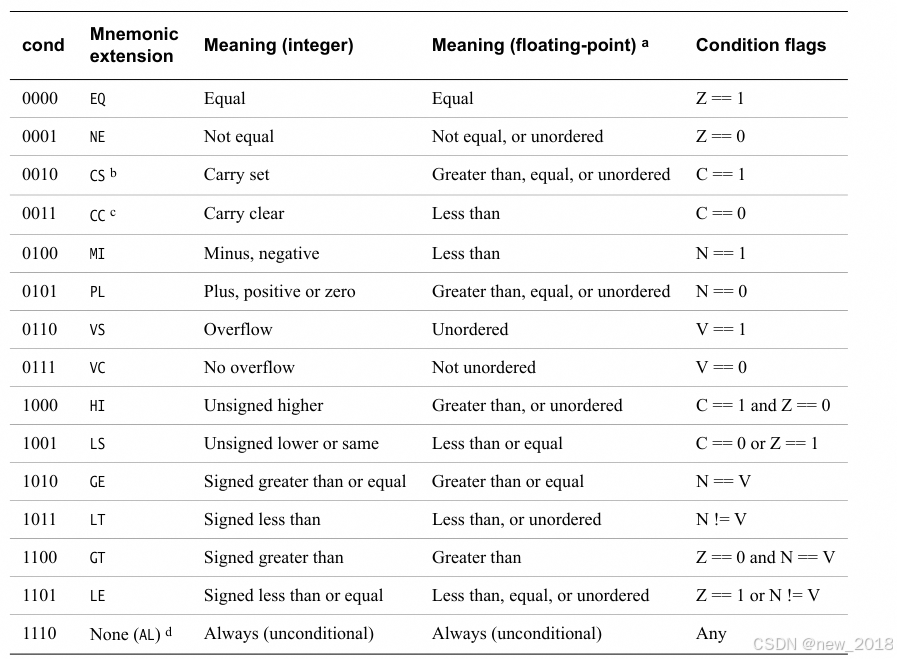Image resolution: width=897 pixels, height=659 pixels.
Task: Click the 'Not unordered' floating-point meaning
Action: [483, 367]
